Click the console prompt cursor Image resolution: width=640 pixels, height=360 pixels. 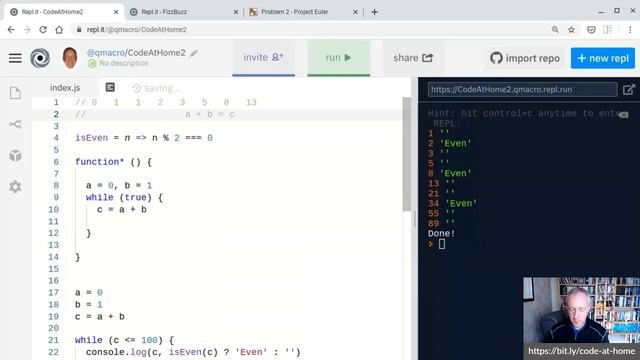(x=442, y=244)
